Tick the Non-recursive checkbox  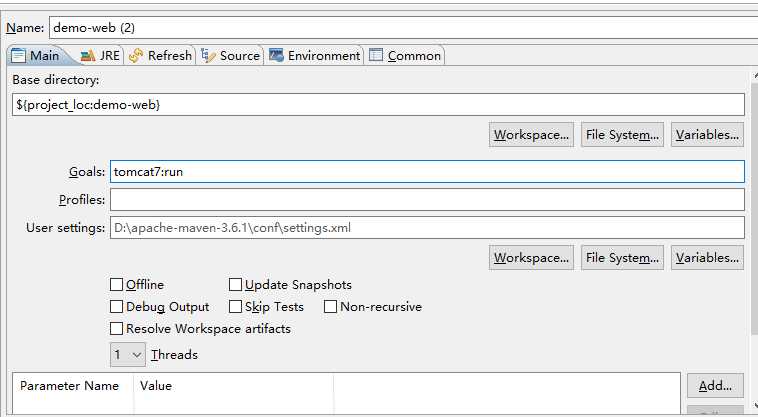[331, 307]
